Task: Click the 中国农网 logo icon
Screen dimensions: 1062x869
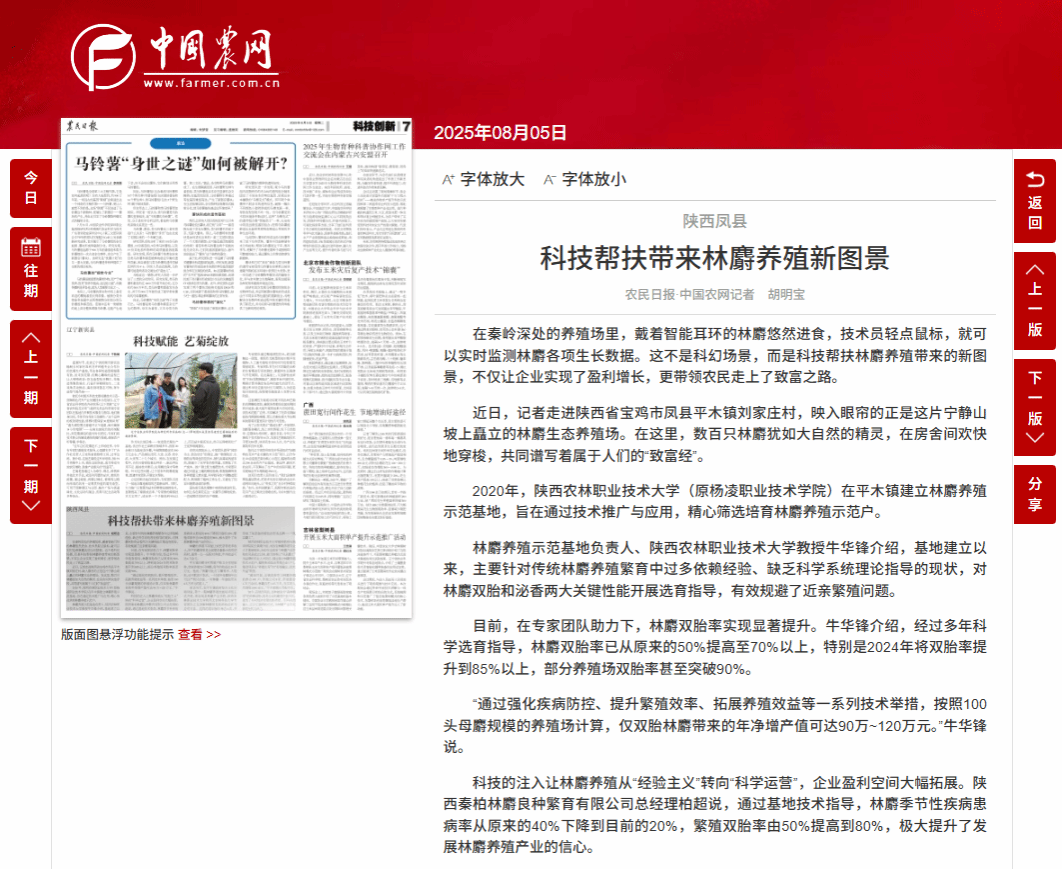Action: tap(104, 57)
